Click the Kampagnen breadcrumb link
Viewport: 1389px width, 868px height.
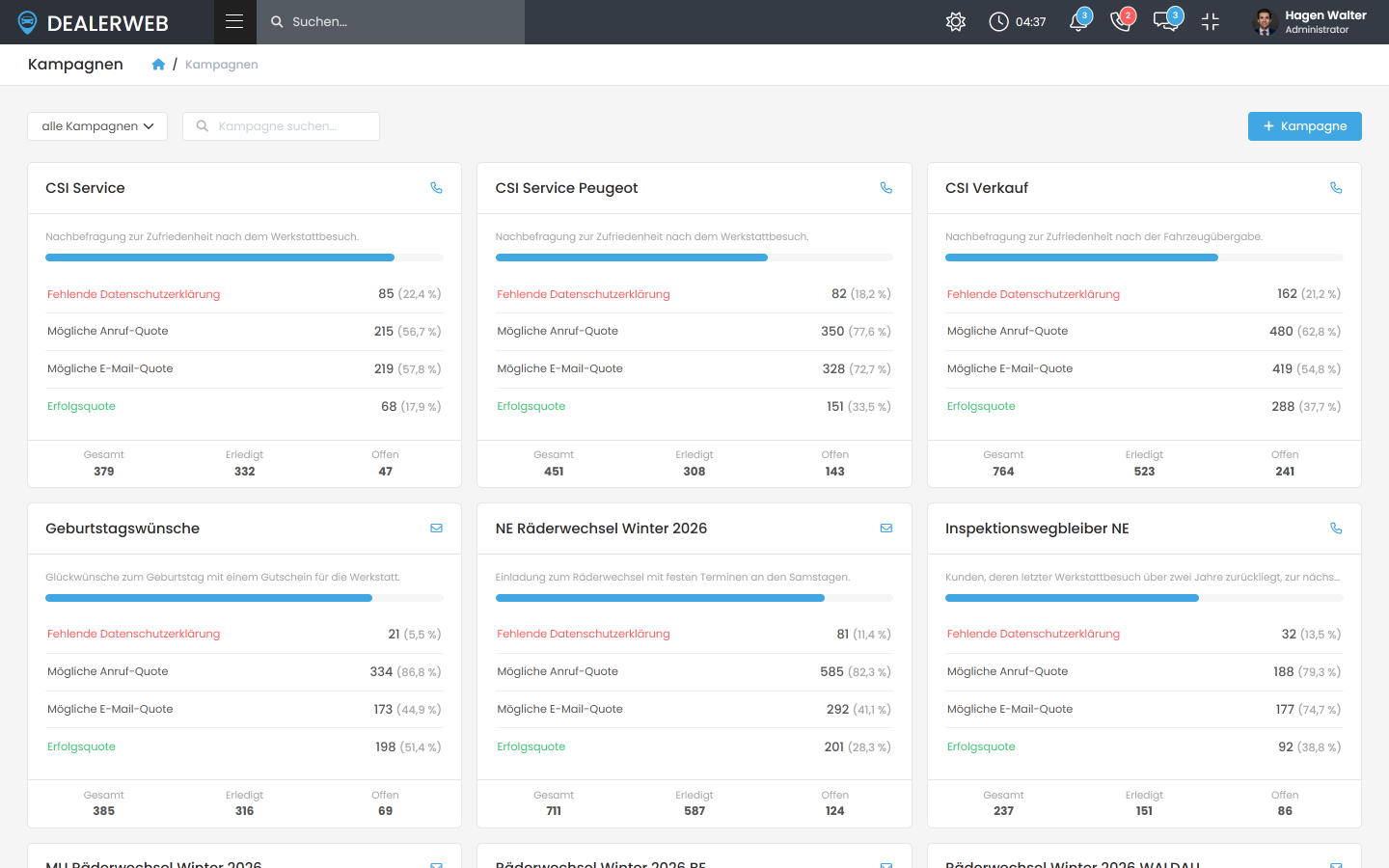point(222,65)
